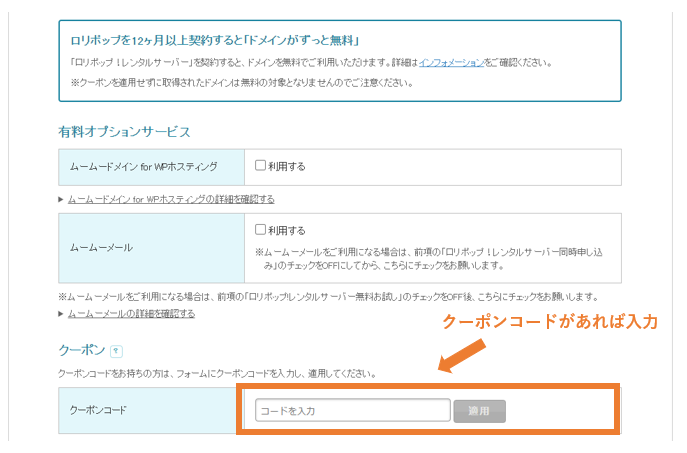Open ムームードメイン for WPホスティングの詳細を確認する link
The image size is (687, 453).
pos(171,199)
